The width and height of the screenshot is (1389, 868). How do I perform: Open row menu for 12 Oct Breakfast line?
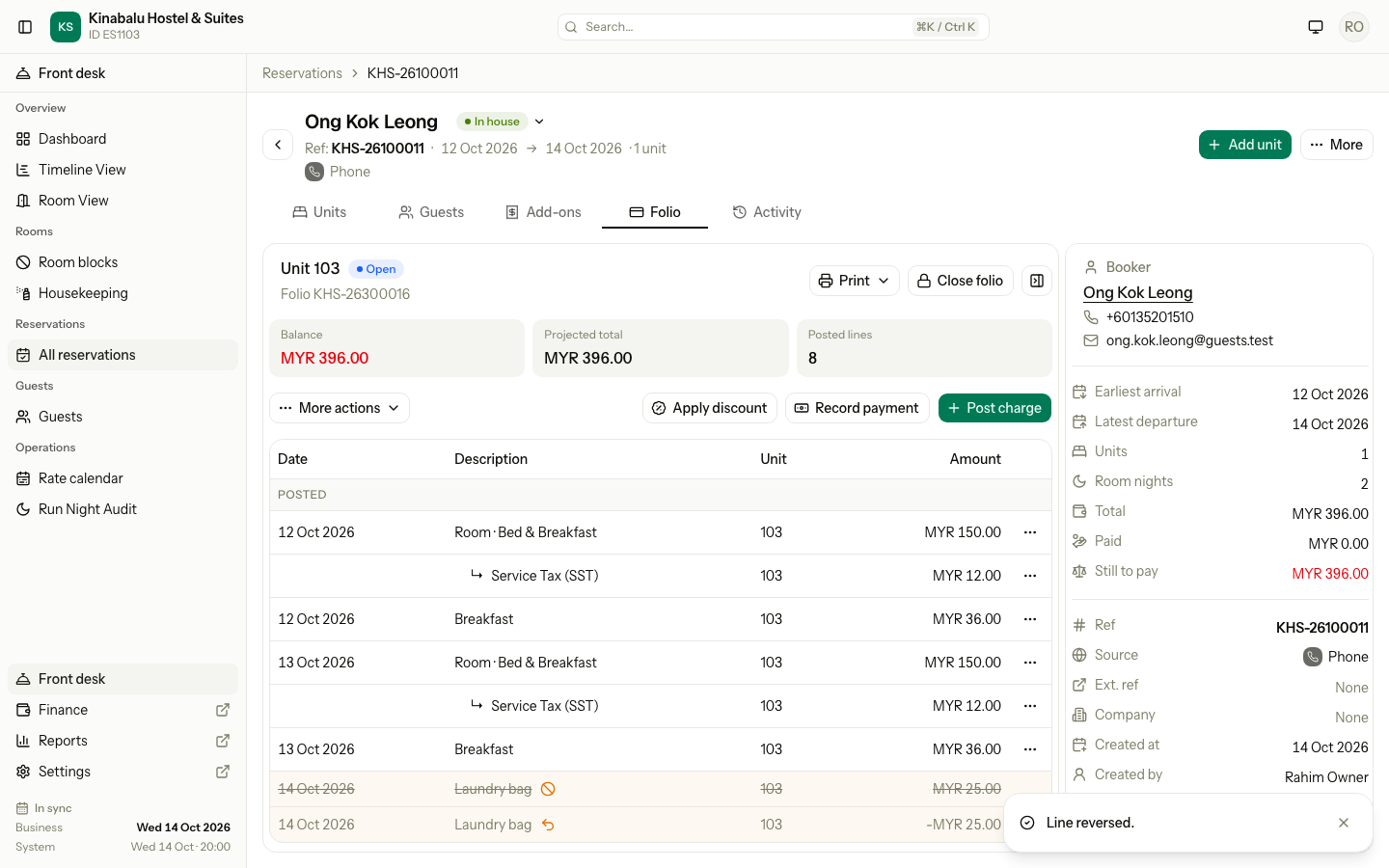1030,619
